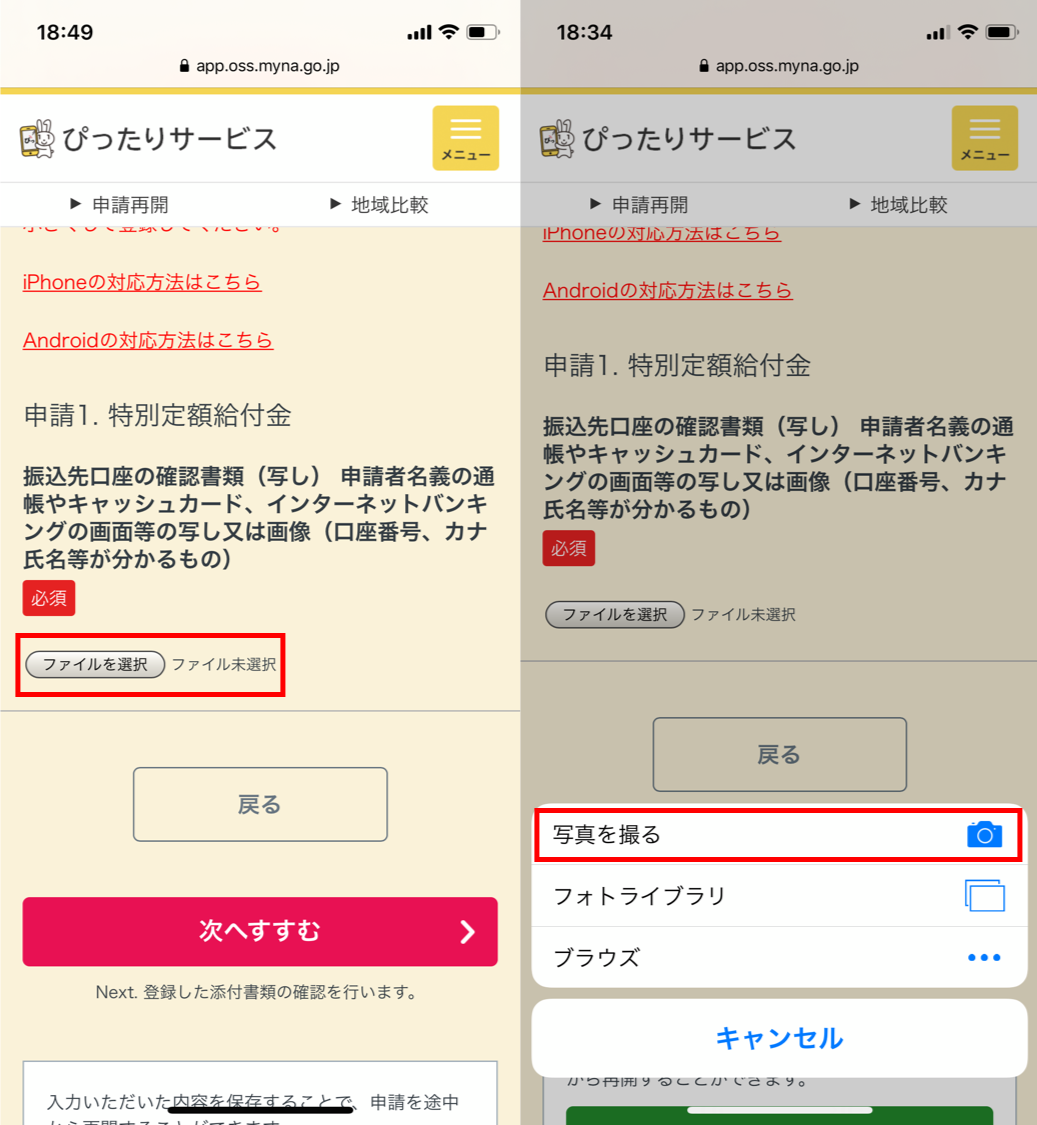
Task: Tap the pink 次へすすむ button
Action: pos(260,931)
